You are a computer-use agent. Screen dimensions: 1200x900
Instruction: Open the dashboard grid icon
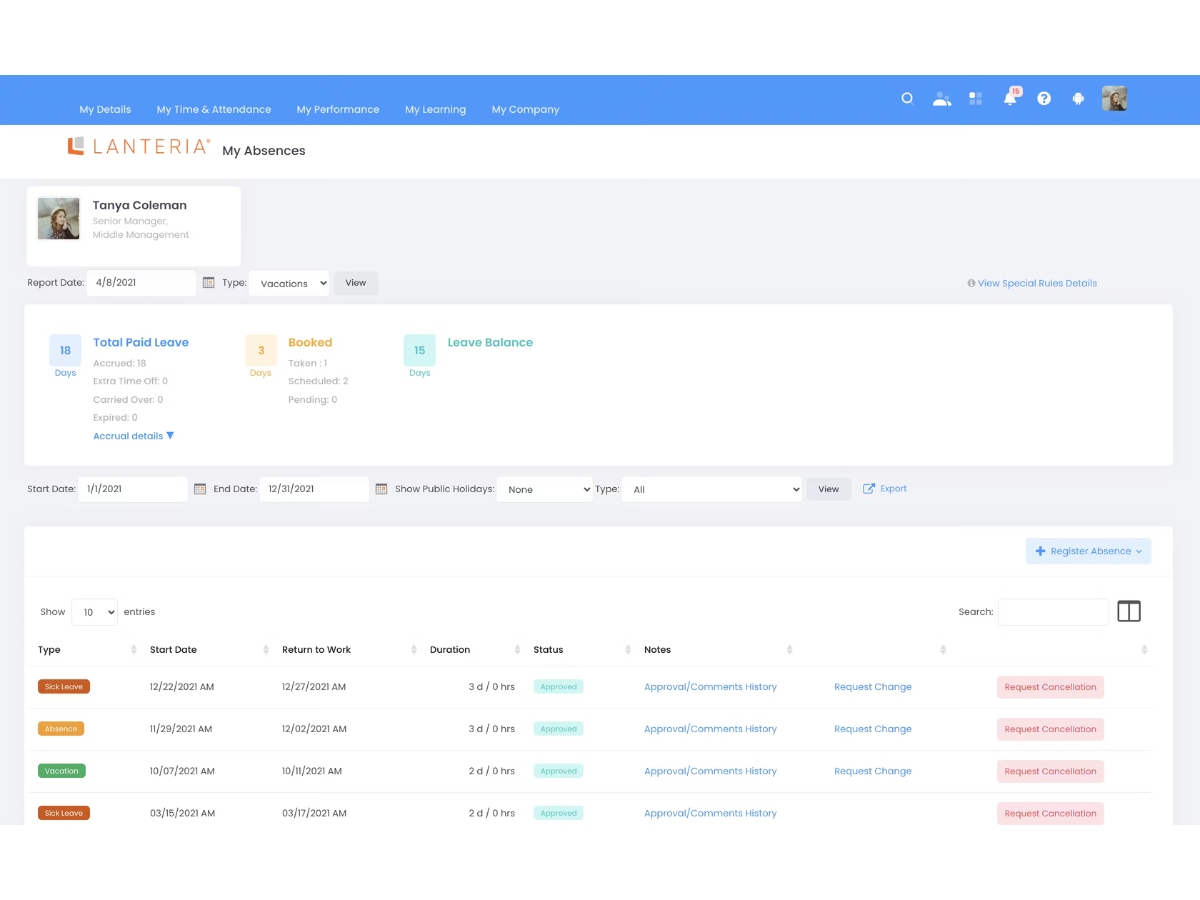click(x=975, y=99)
